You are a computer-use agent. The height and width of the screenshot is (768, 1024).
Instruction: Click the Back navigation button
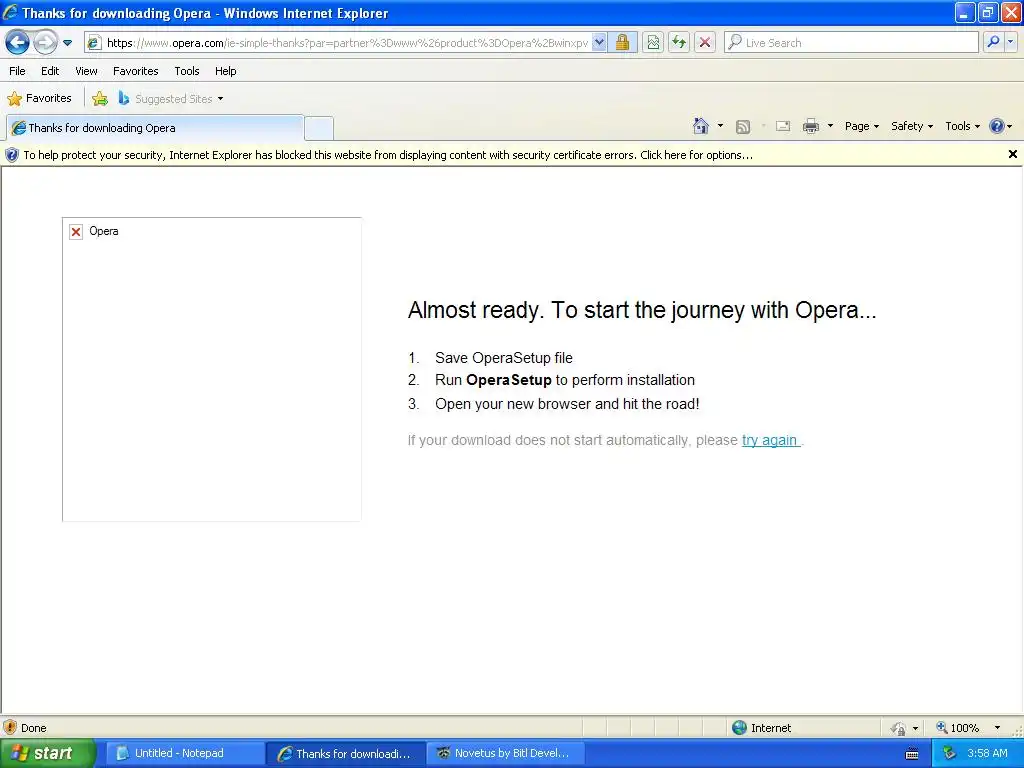pyautogui.click(x=18, y=43)
